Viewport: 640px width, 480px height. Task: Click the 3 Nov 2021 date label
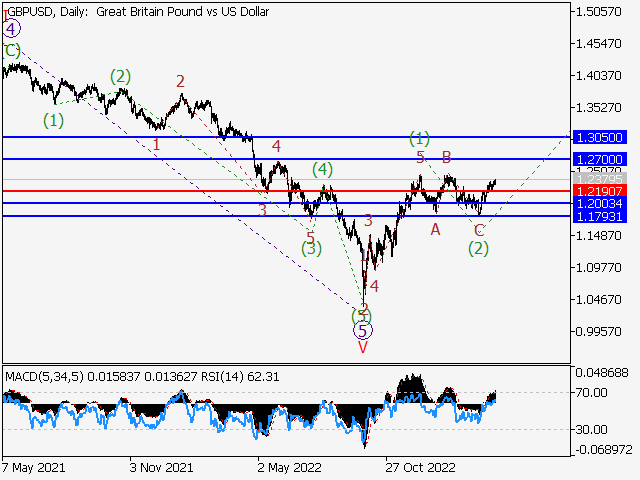pyautogui.click(x=161, y=467)
